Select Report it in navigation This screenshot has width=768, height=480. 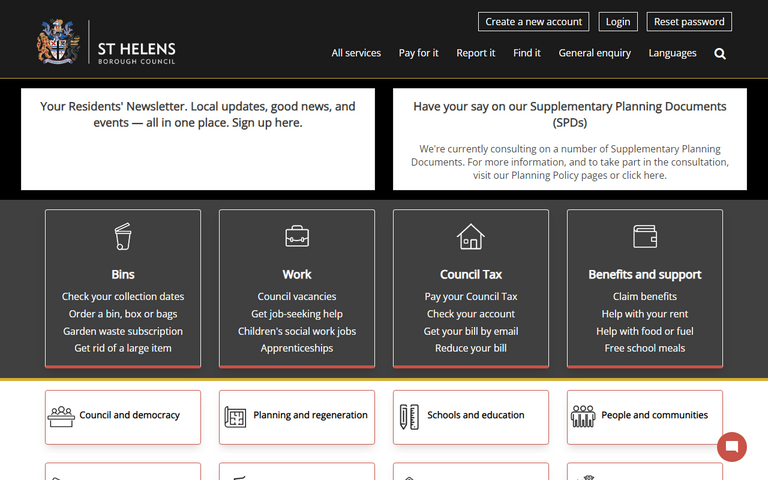coord(475,53)
